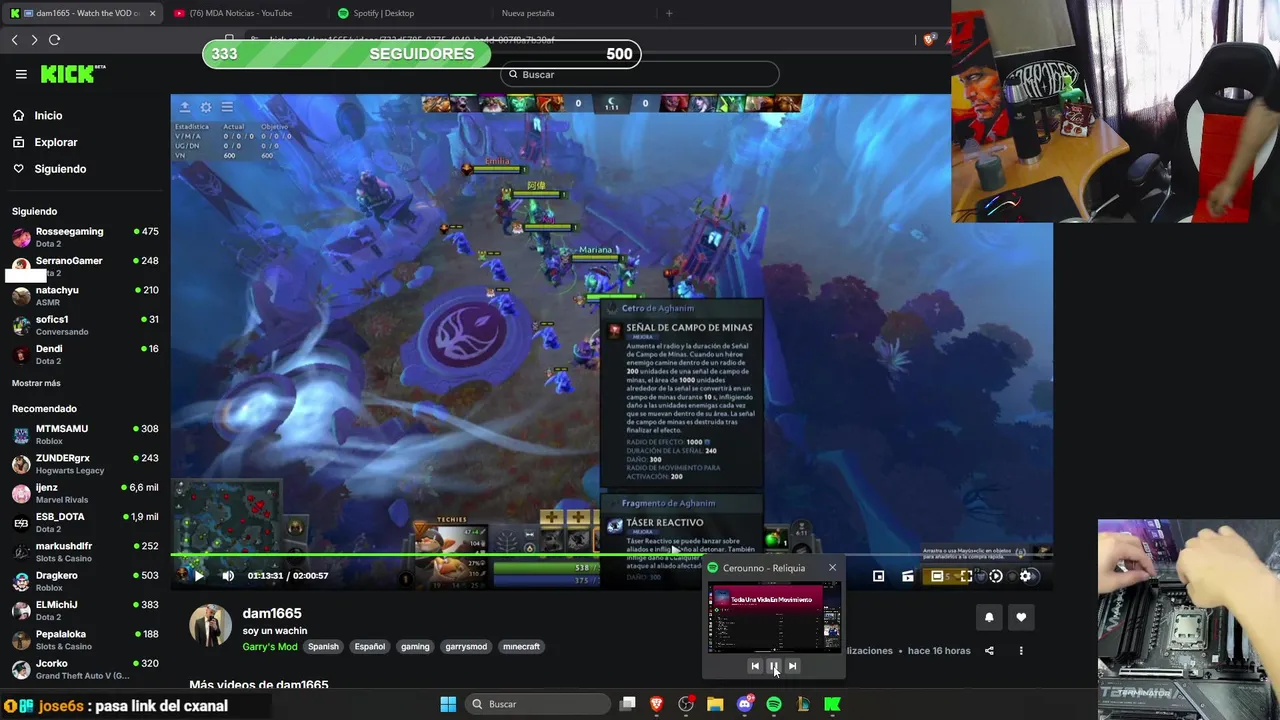This screenshot has height=720, width=1280.
Task: Skip to previous track in Spotify preview
Action: tap(755, 666)
